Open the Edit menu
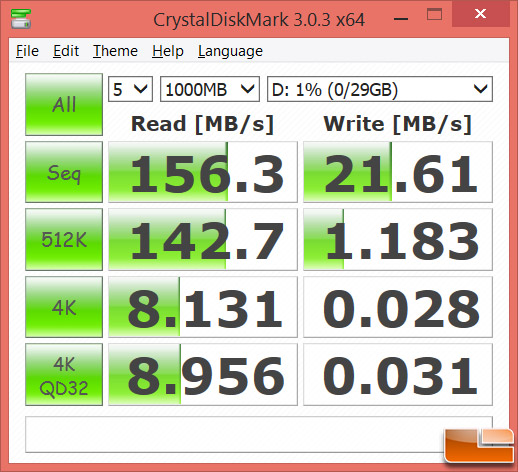518x472 pixels. tap(66, 51)
